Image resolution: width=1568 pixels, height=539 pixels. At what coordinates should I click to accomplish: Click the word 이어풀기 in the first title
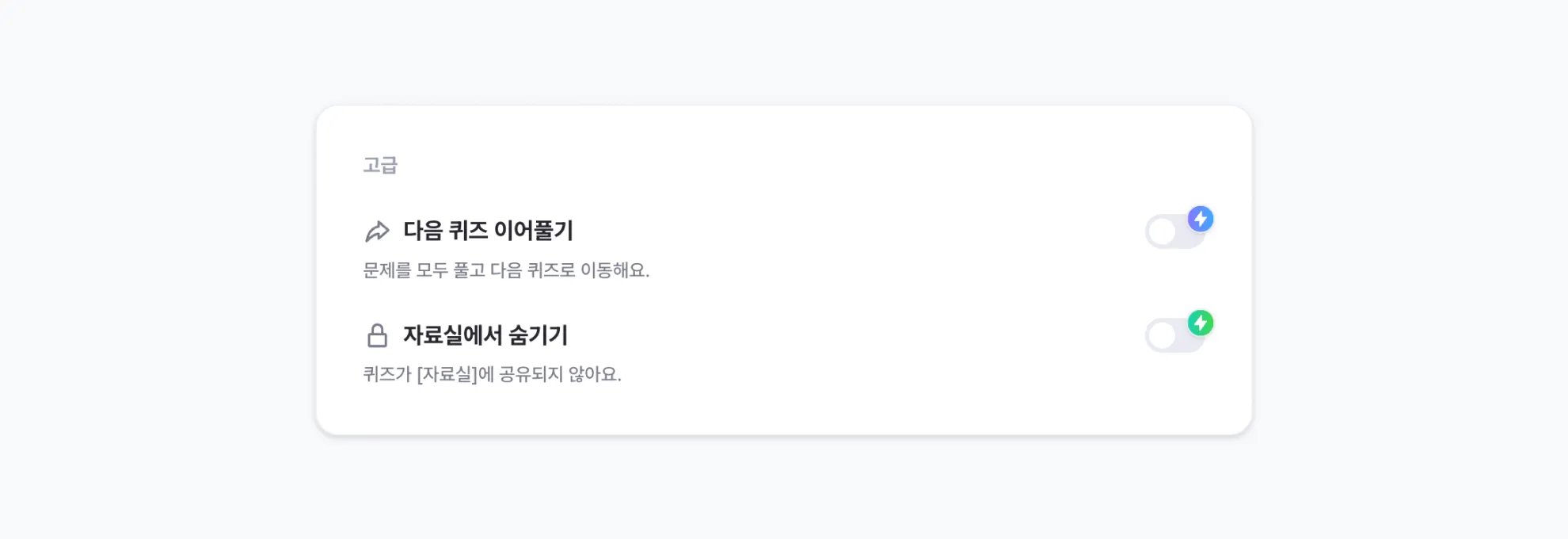click(x=533, y=231)
